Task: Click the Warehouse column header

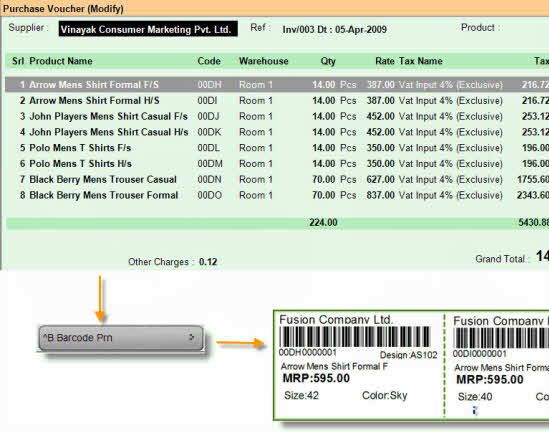Action: (x=264, y=61)
